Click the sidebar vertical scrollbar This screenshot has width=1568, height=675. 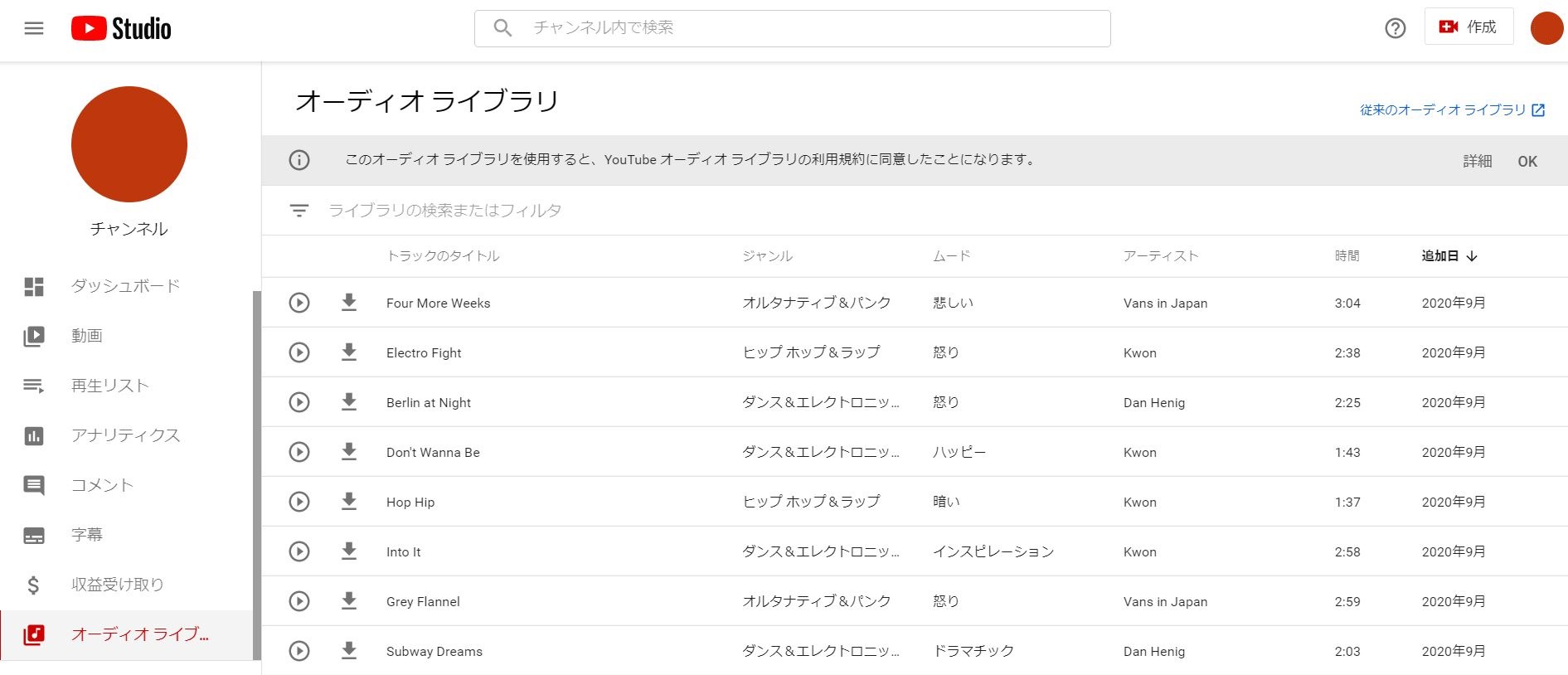[257, 475]
